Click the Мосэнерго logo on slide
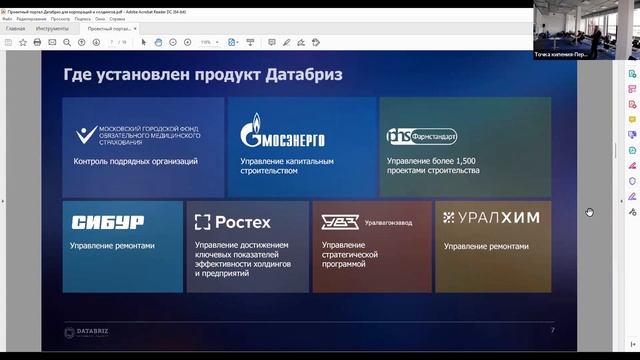 [x=283, y=130]
